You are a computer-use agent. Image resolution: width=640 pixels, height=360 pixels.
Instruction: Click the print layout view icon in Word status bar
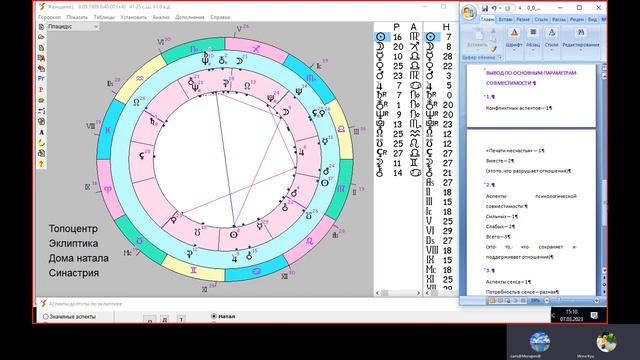click(x=492, y=301)
